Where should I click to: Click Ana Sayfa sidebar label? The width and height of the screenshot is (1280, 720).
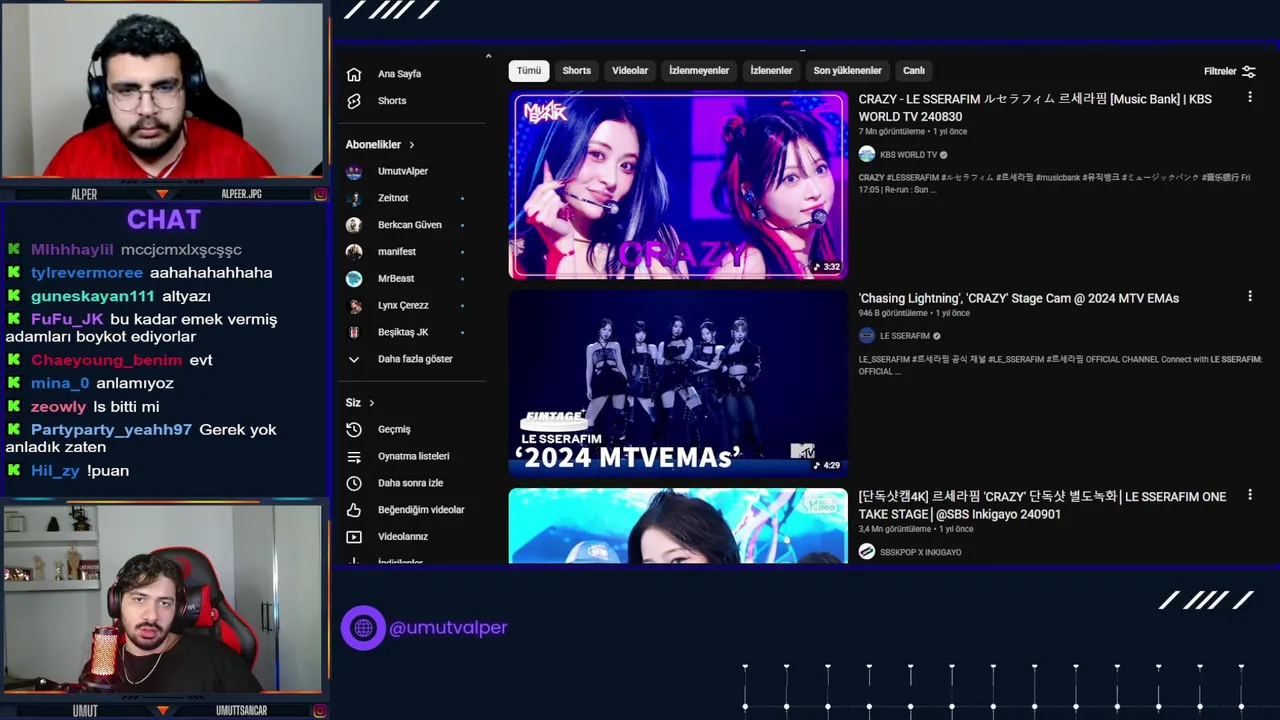tap(399, 74)
